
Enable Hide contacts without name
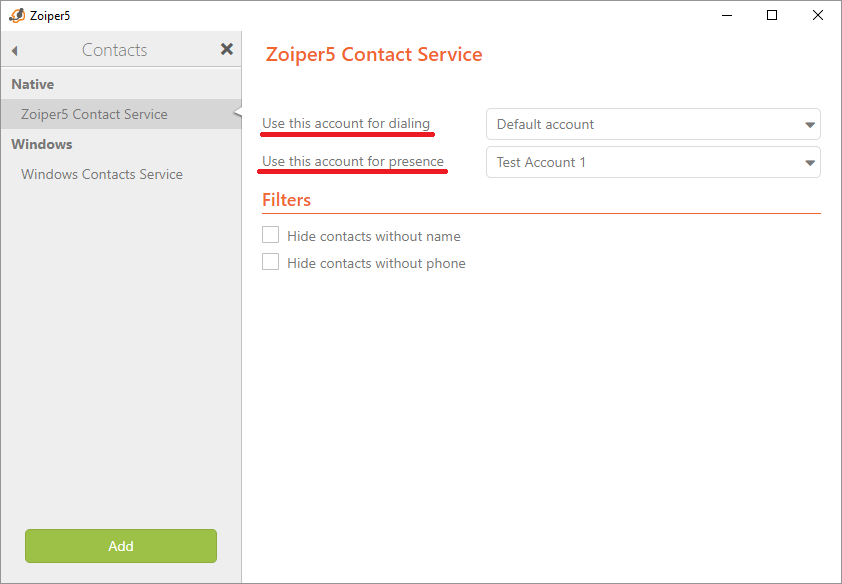[270, 235]
